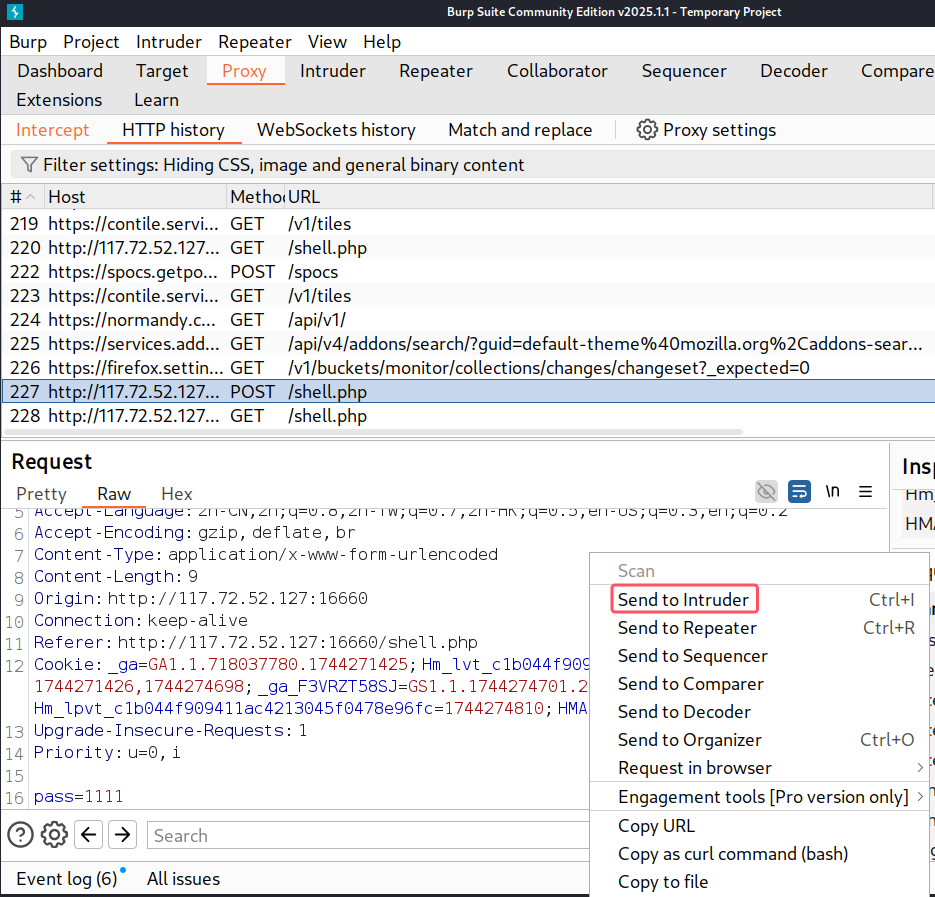
Task: Open the View menu
Action: pyautogui.click(x=327, y=42)
